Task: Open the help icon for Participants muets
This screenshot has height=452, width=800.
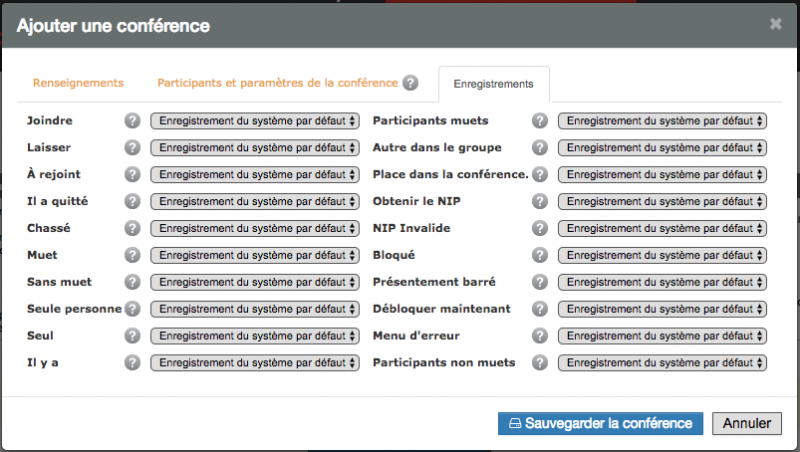Action: pos(540,121)
